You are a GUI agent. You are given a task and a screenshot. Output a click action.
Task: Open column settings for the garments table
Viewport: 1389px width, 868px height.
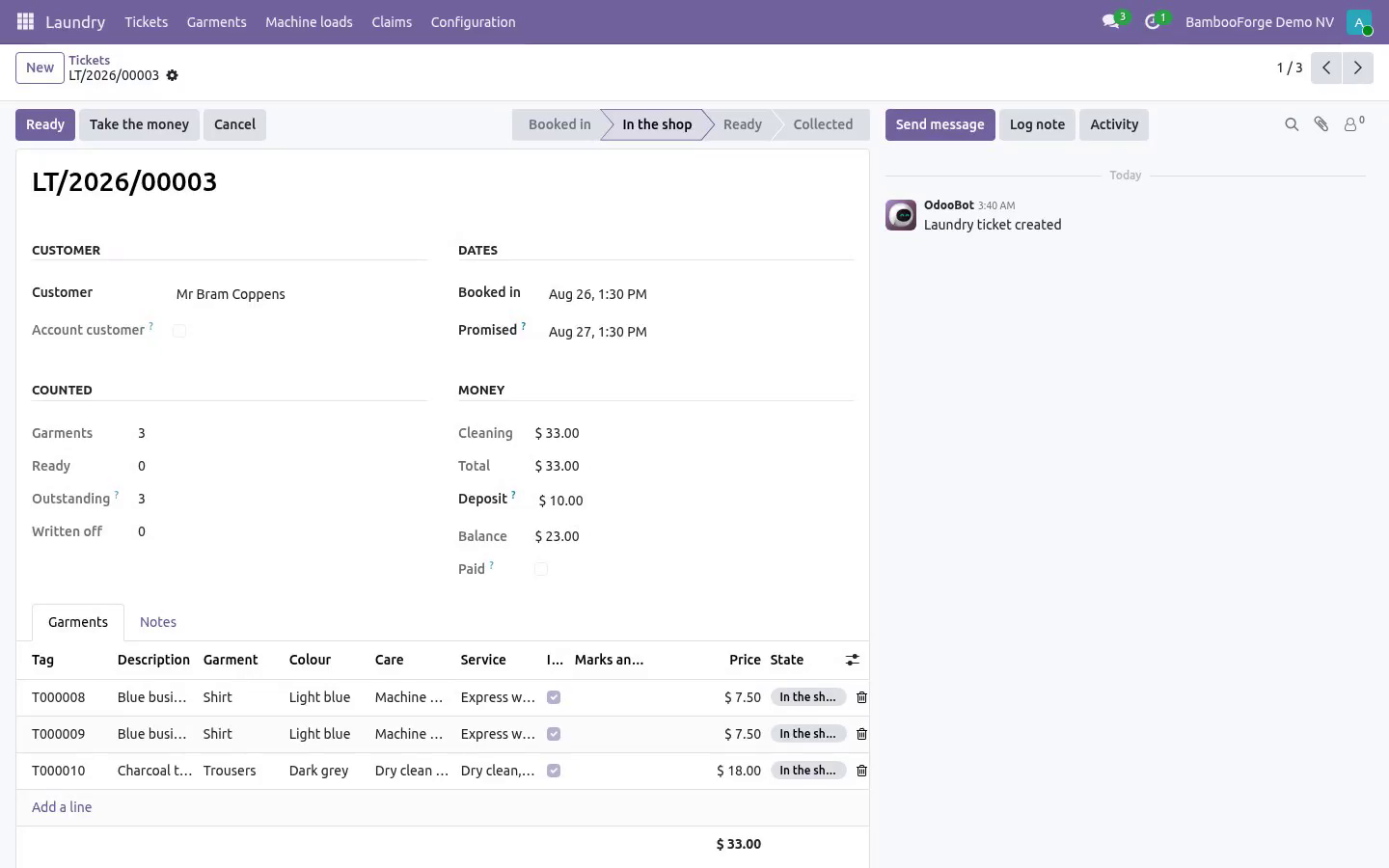[853, 660]
